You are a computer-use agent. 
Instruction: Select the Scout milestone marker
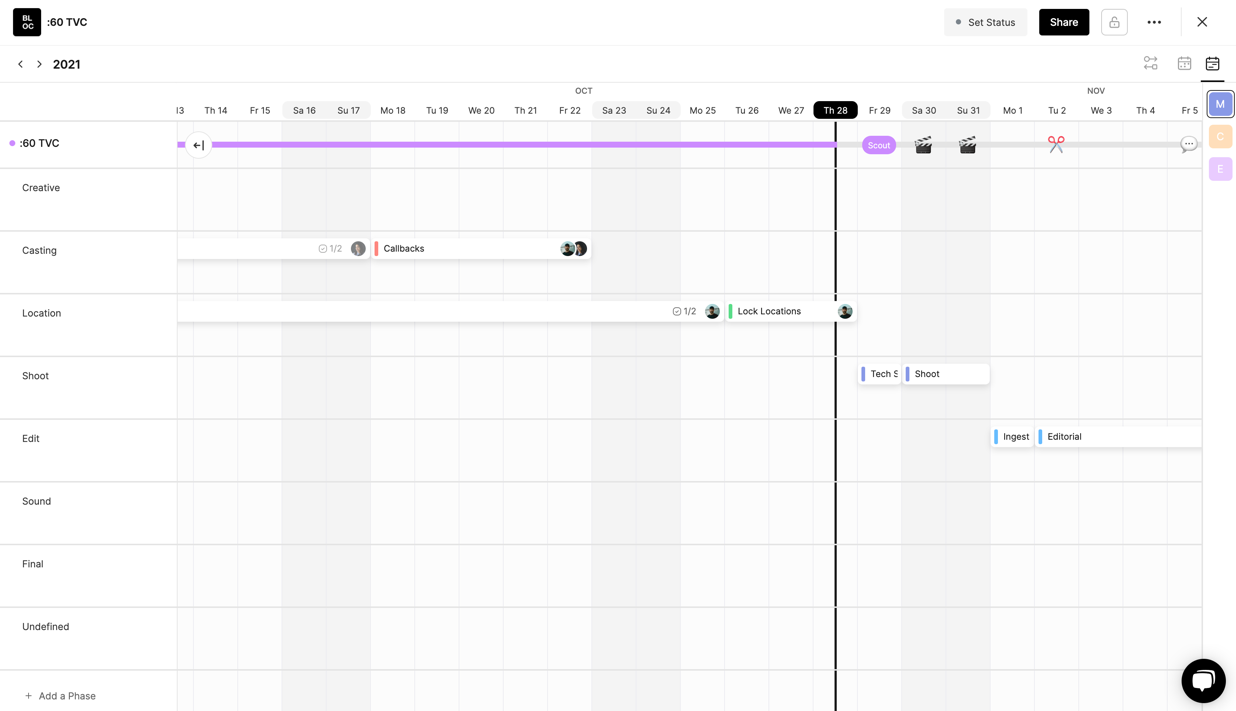pos(878,146)
